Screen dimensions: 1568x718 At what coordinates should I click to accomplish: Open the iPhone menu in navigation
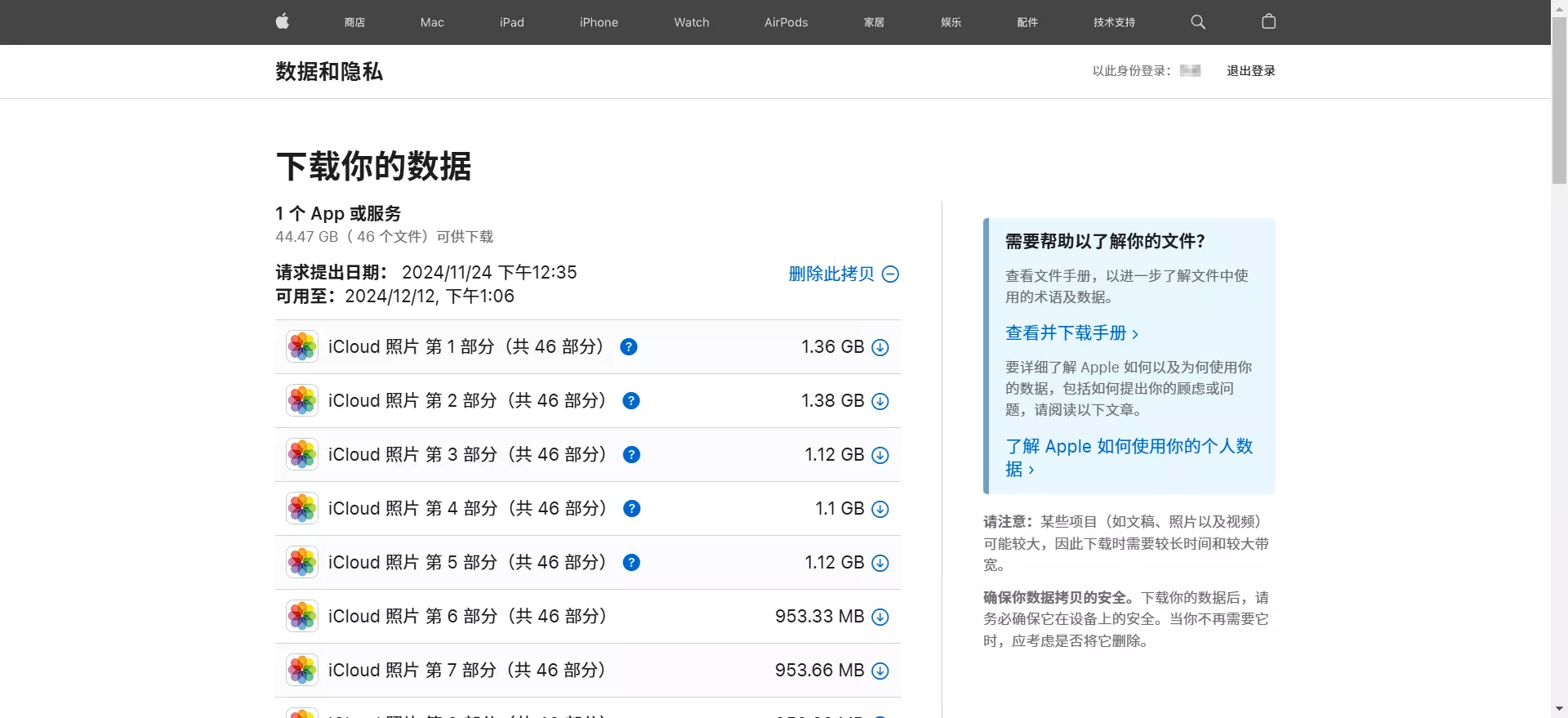tap(599, 22)
